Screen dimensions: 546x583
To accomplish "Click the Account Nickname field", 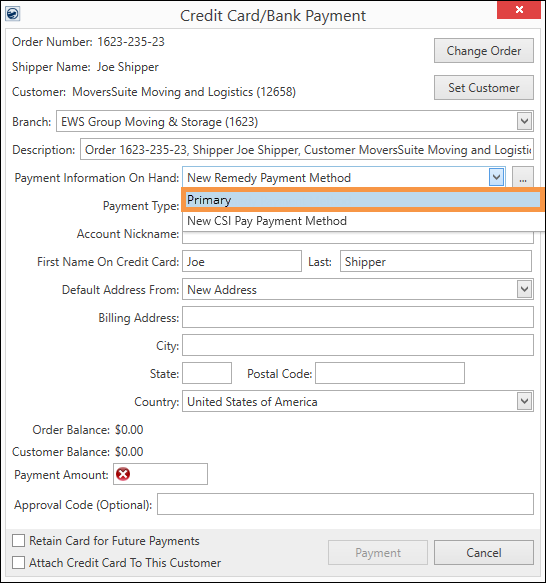I will [358, 237].
